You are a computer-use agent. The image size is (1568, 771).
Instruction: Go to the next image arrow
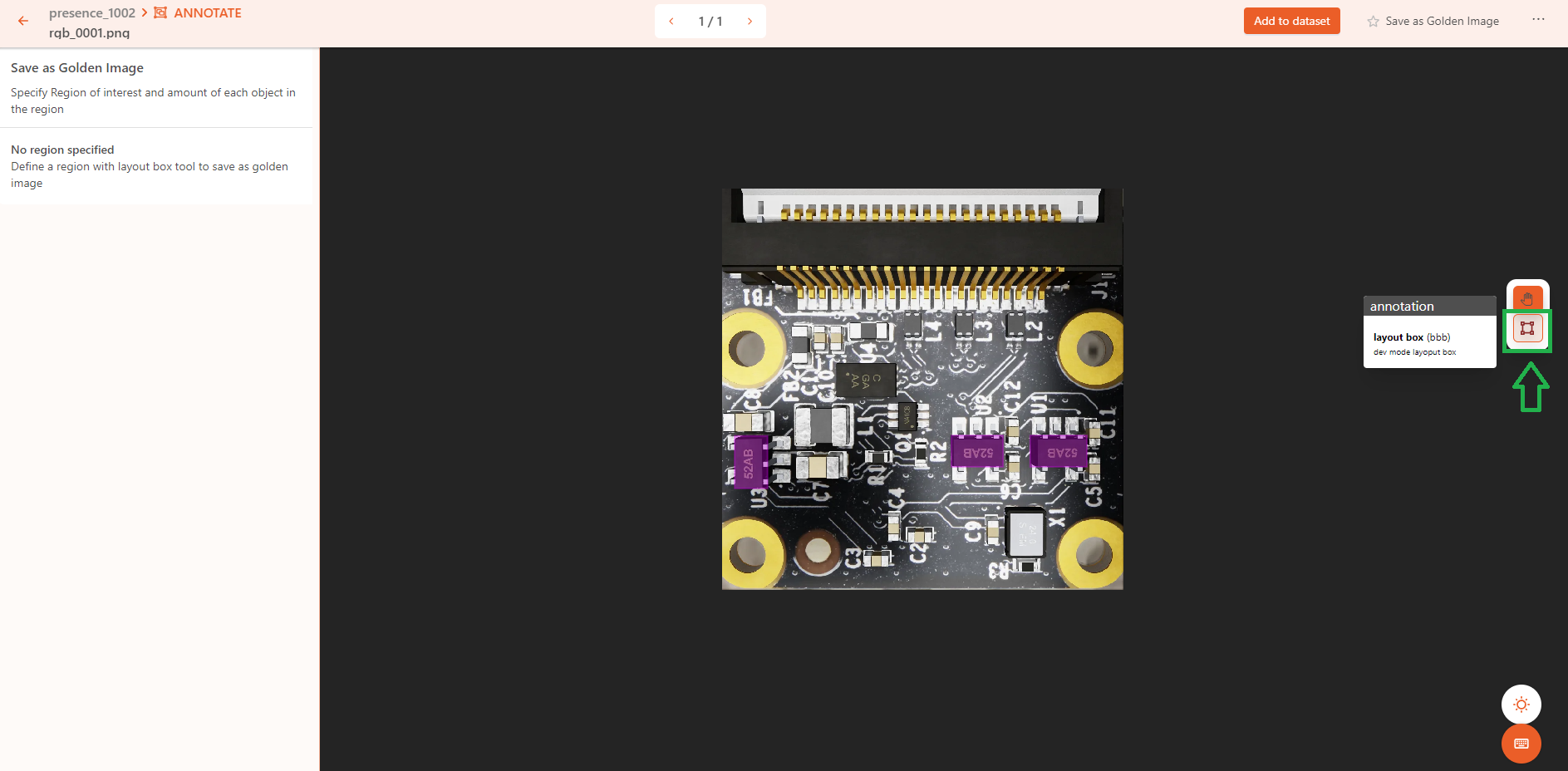click(750, 22)
